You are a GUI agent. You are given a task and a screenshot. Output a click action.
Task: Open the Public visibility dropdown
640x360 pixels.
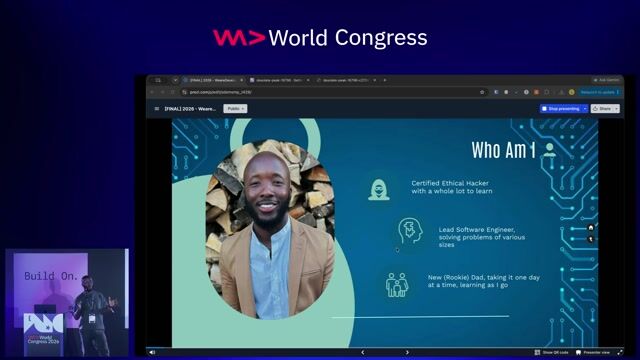click(x=235, y=109)
